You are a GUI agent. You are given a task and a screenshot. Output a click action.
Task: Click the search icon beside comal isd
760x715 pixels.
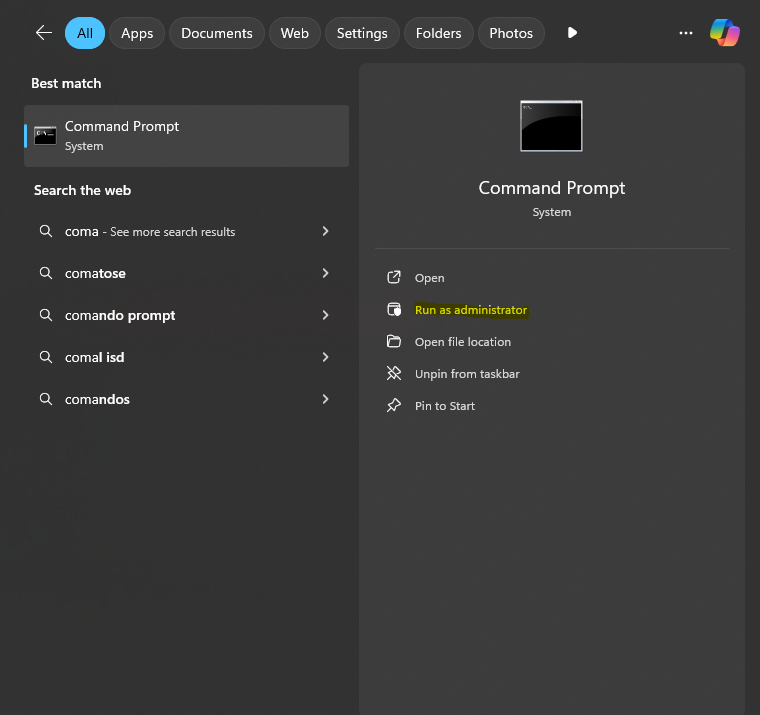[46, 357]
